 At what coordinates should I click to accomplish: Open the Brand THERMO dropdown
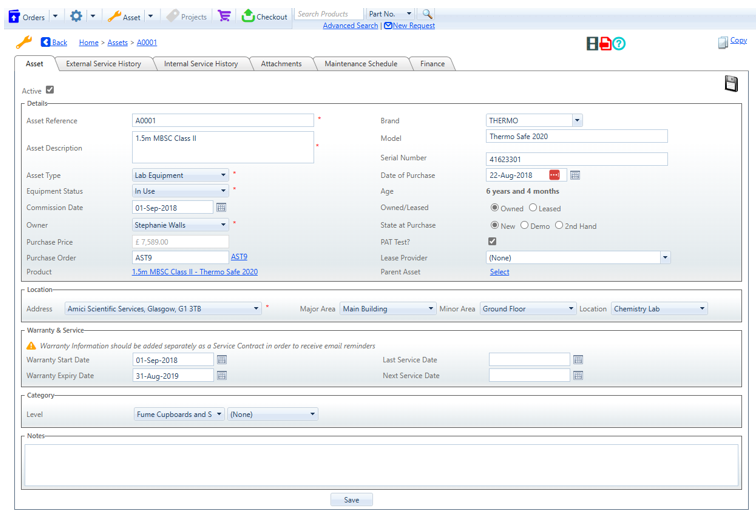coord(577,121)
